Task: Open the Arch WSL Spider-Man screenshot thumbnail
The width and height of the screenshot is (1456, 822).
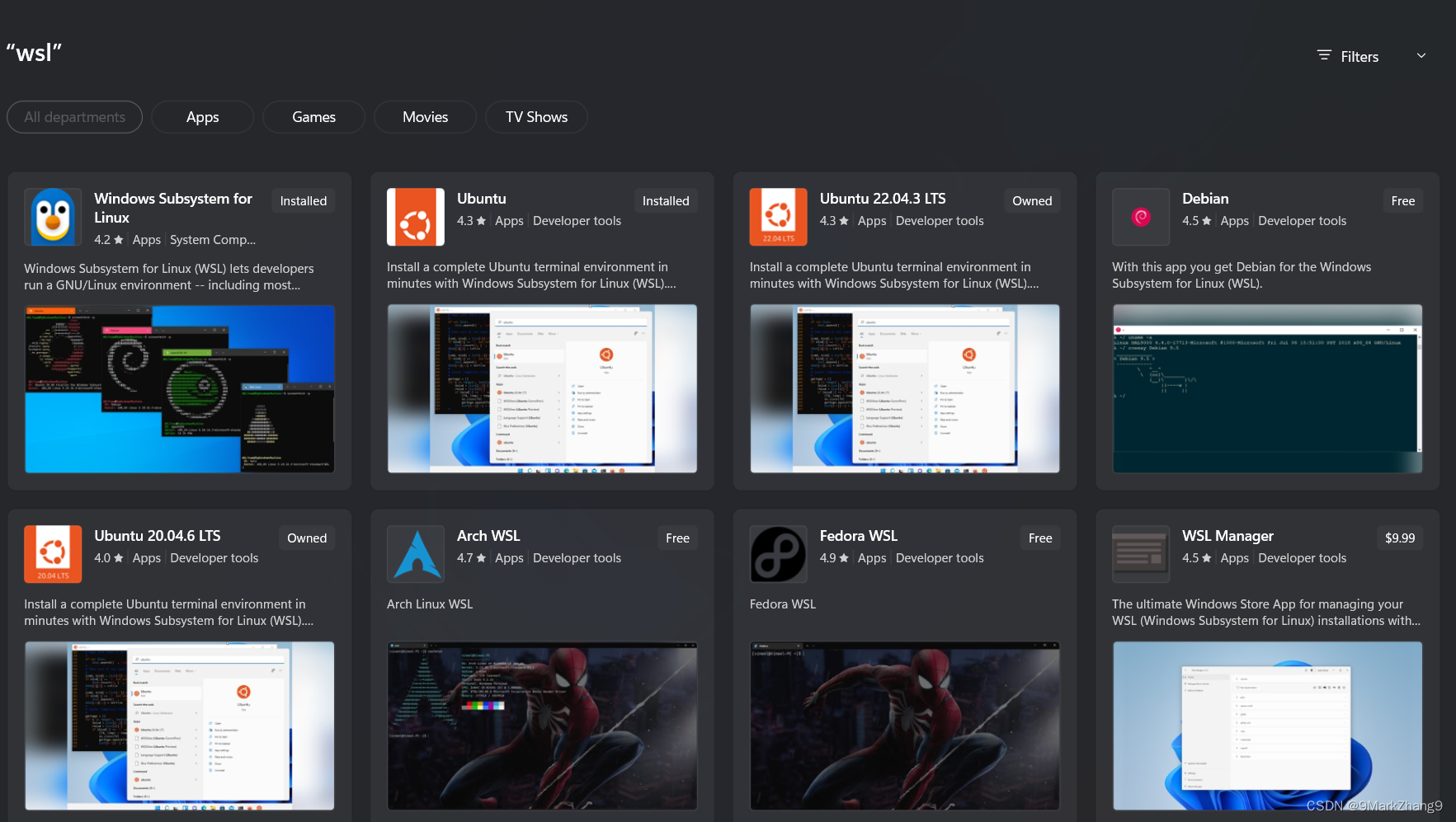Action: coord(542,726)
